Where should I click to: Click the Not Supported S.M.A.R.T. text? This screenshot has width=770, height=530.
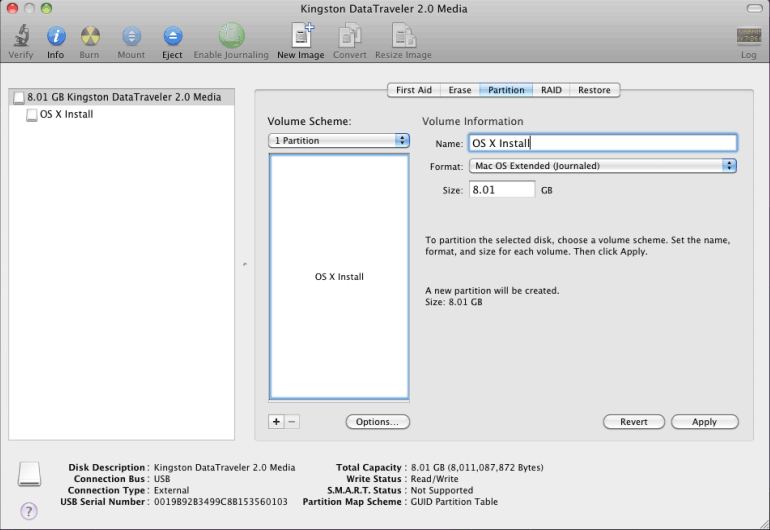(441, 490)
